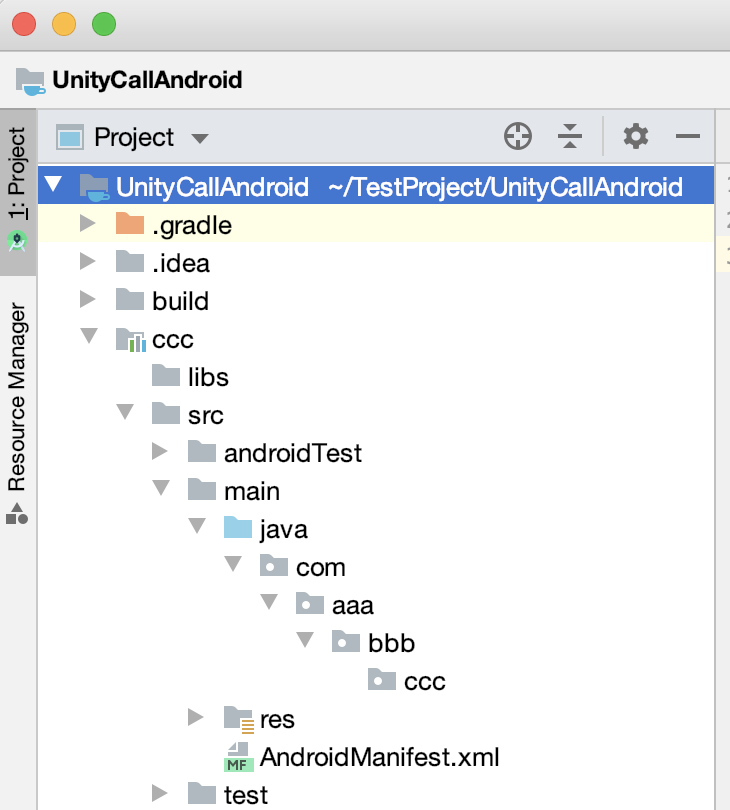
Task: Collapse the main folder
Action: (161, 488)
